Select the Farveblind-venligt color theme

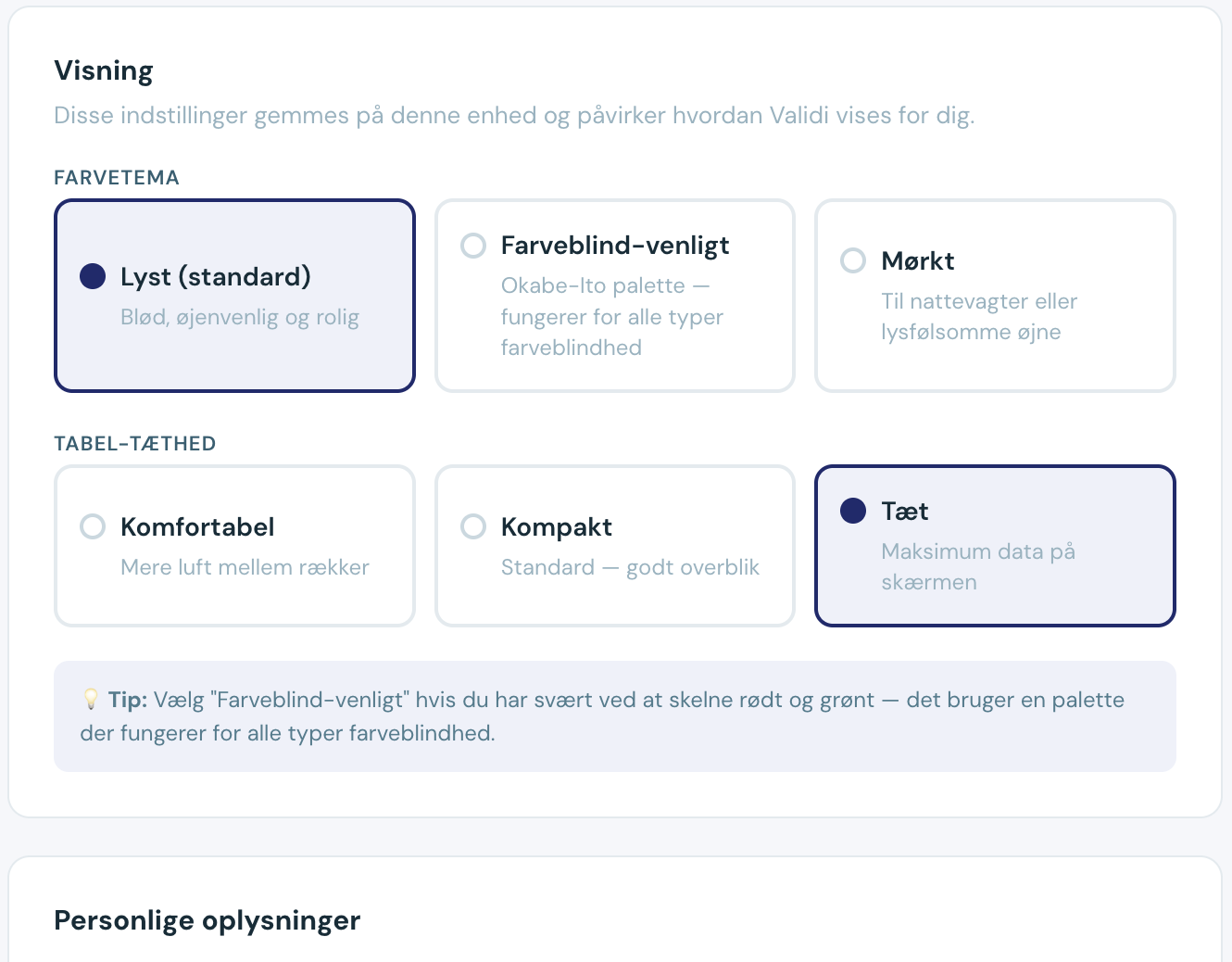[614, 295]
